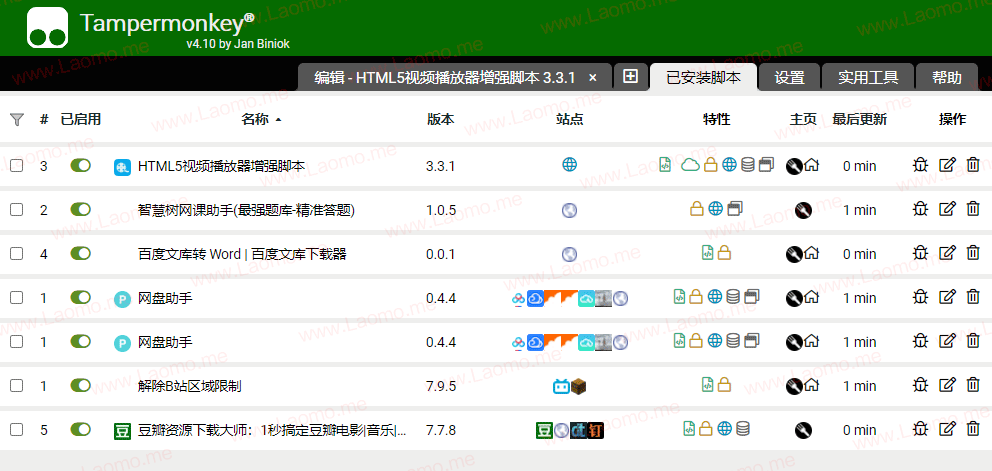Image resolution: width=992 pixels, height=471 pixels.
Task: Click debug bug icon for 解除B站区域限制
Action: [x=920, y=385]
